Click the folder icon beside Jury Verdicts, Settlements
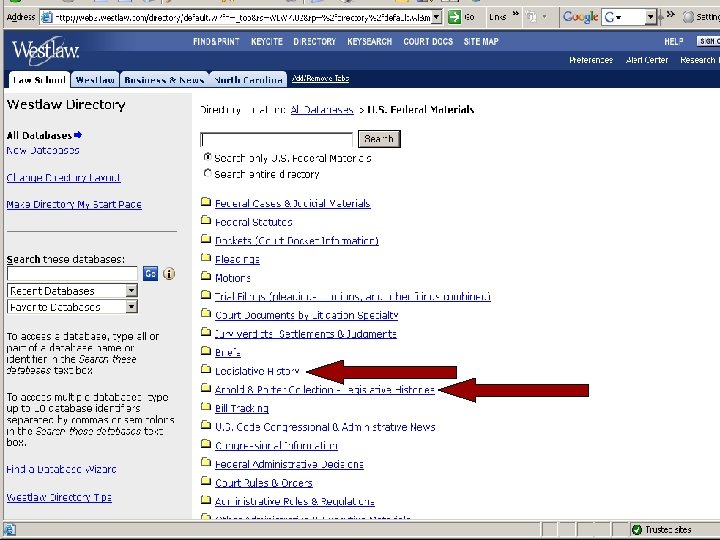This screenshot has height=540, width=720. pyautogui.click(x=206, y=332)
